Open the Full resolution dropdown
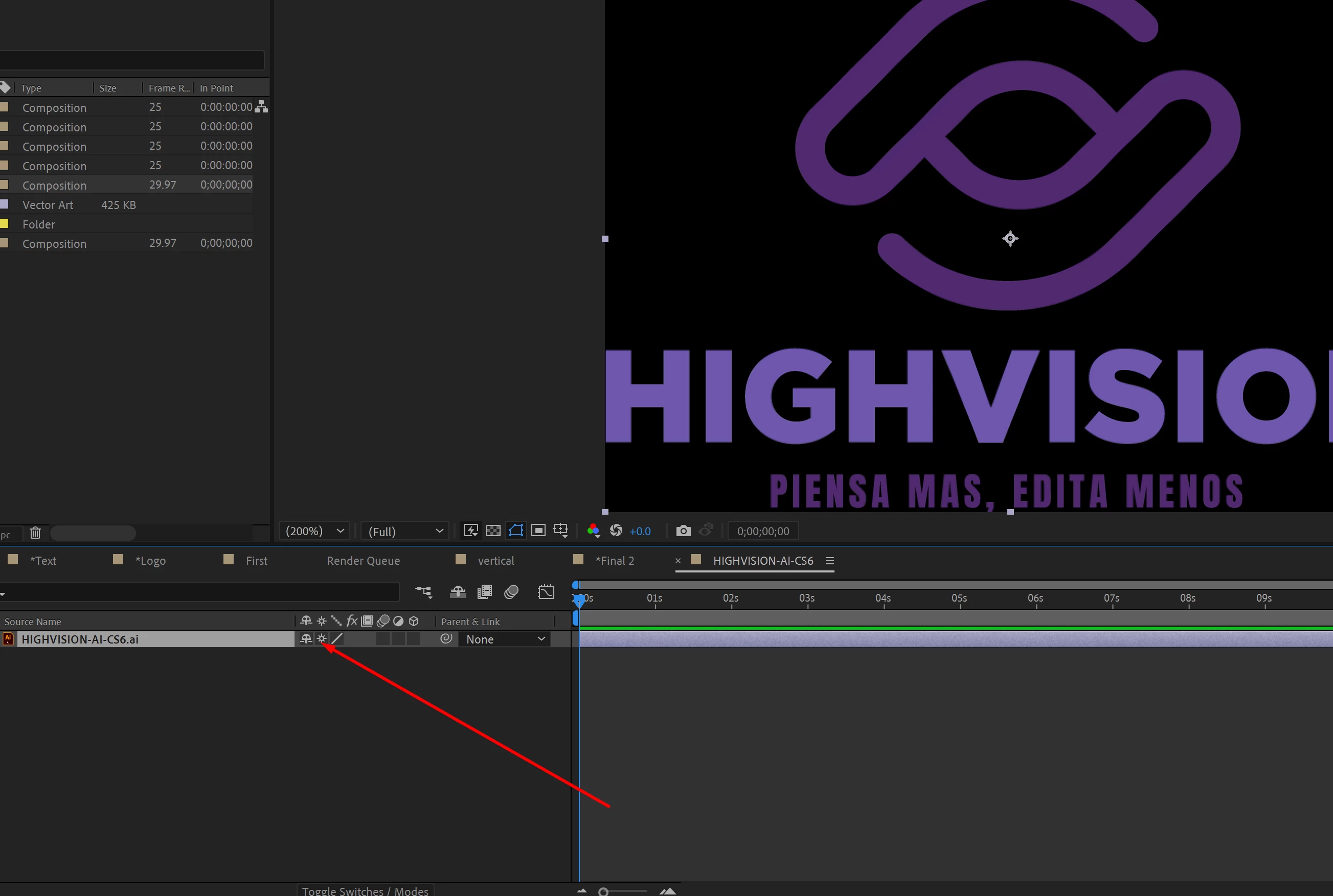The height and width of the screenshot is (896, 1333). click(x=405, y=532)
